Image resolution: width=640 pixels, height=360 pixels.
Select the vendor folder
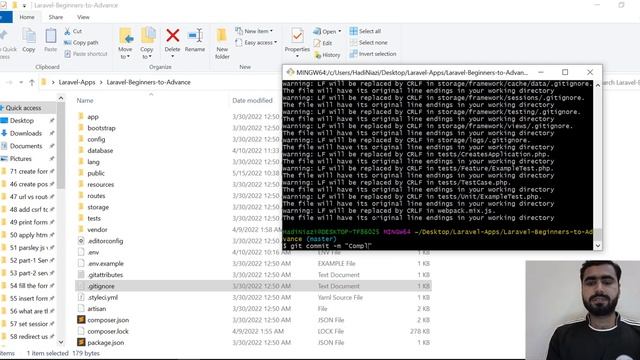pyautogui.click(x=97, y=230)
